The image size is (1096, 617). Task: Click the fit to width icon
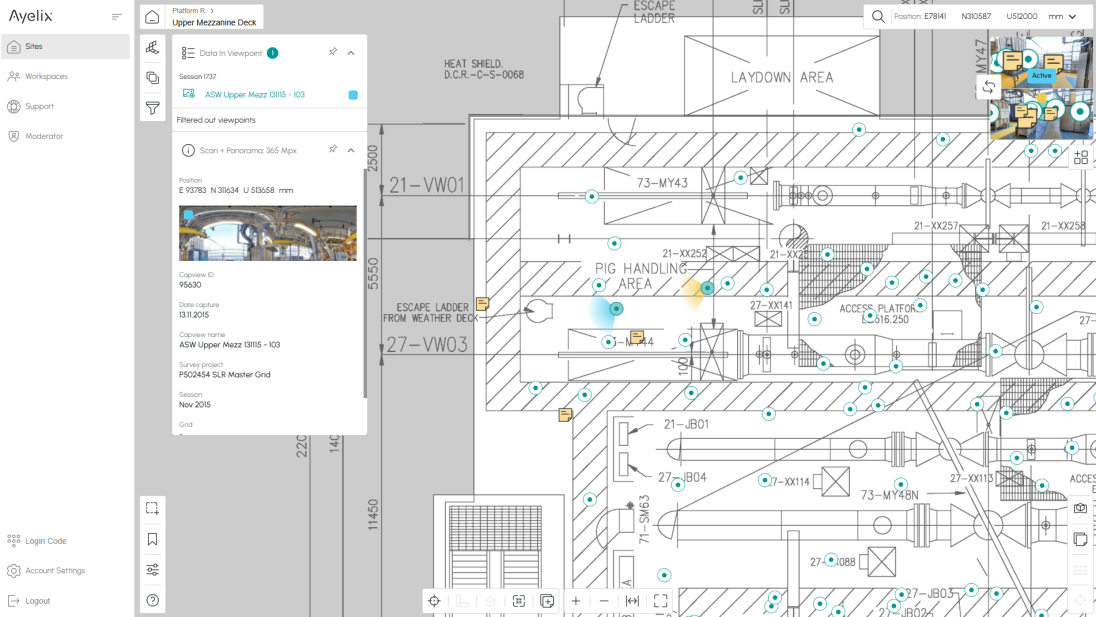633,601
